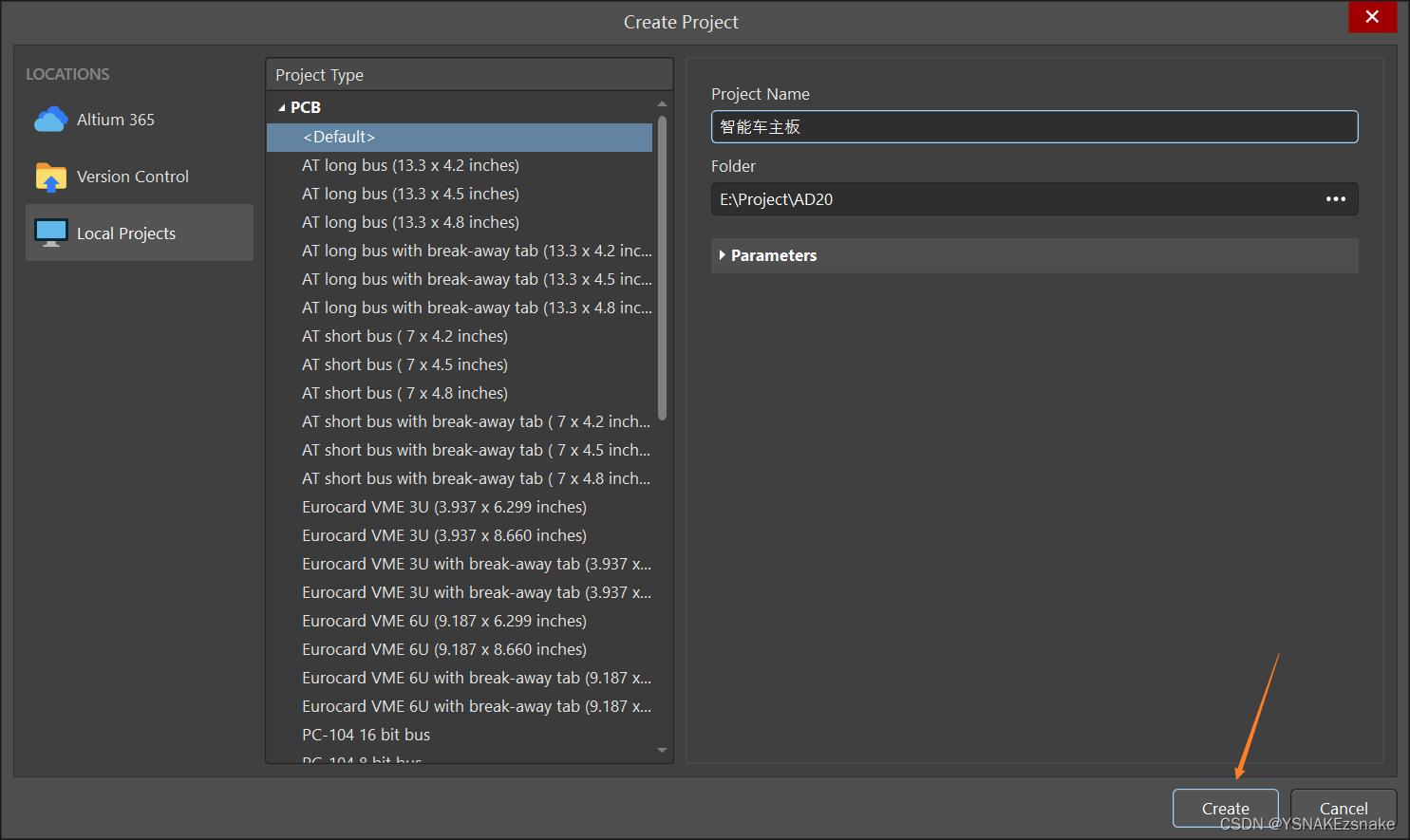Click the Project Type column header

pos(469,75)
